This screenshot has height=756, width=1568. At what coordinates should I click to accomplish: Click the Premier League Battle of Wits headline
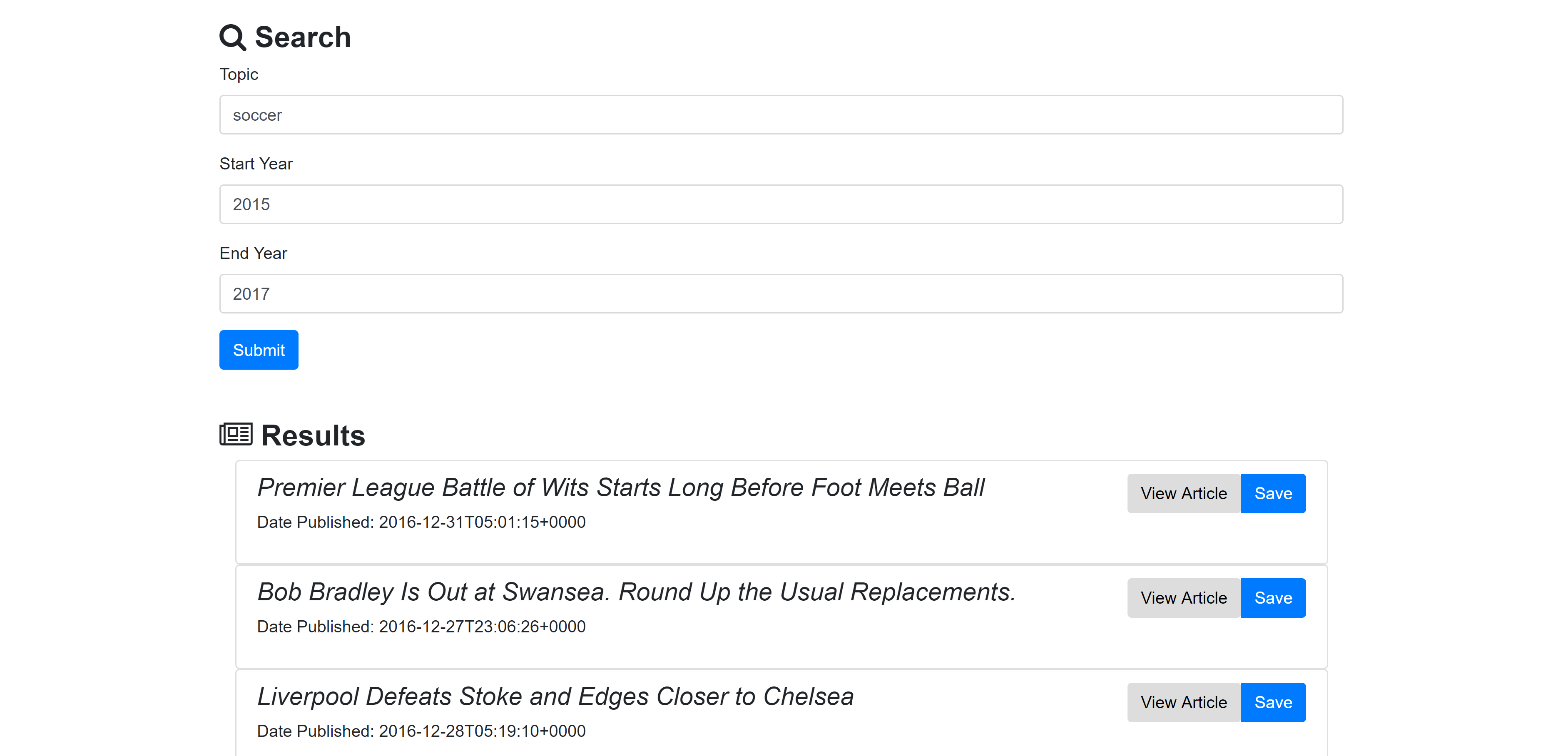pyautogui.click(x=620, y=487)
